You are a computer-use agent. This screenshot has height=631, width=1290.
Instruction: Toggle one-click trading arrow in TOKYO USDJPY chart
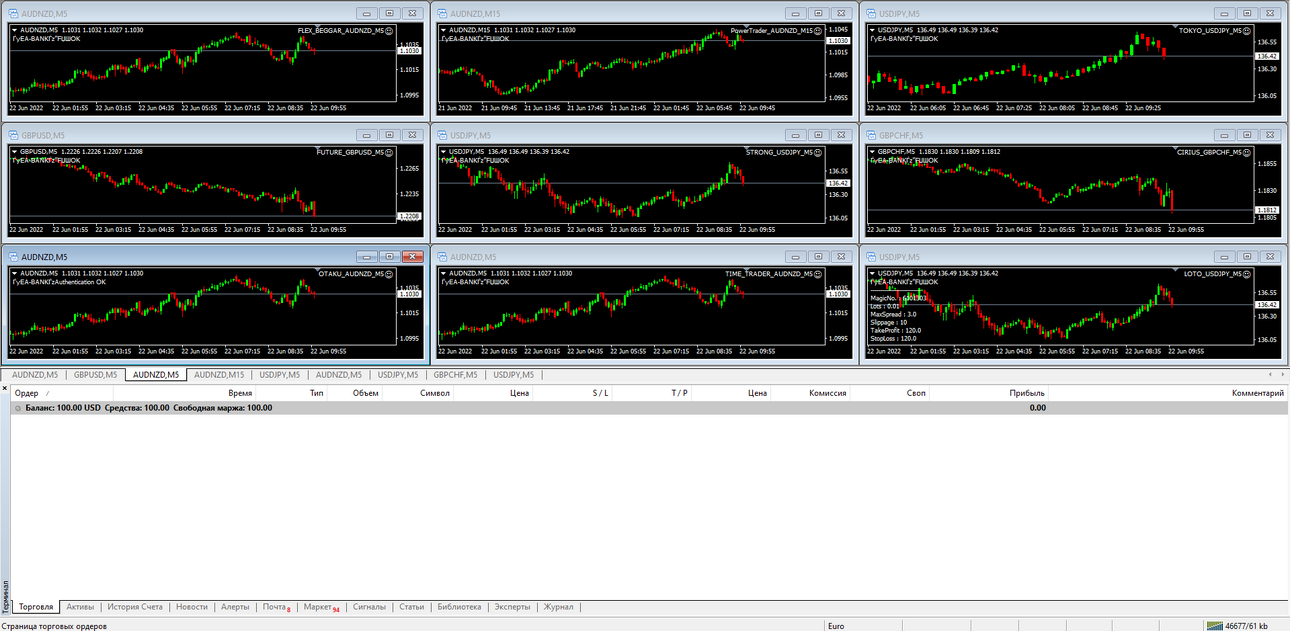pos(873,30)
